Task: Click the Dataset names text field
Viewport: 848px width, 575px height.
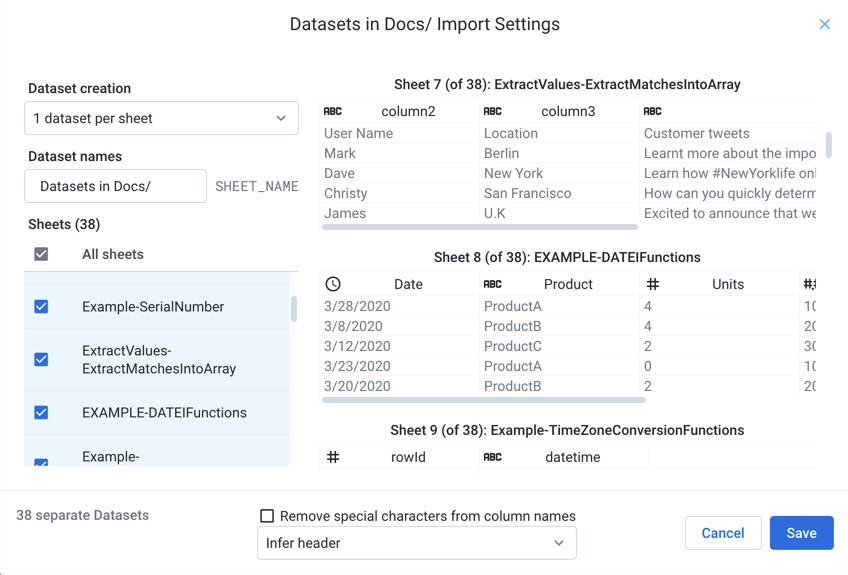Action: (x=115, y=187)
